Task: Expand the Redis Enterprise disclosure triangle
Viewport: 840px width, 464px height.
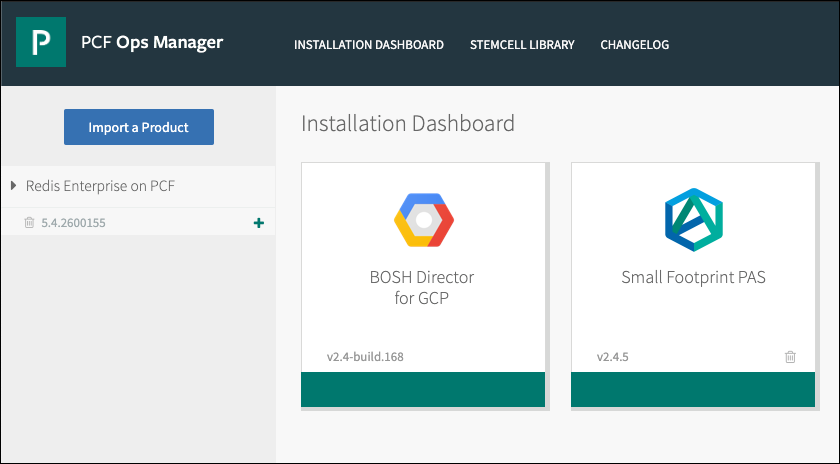Action: (13, 186)
